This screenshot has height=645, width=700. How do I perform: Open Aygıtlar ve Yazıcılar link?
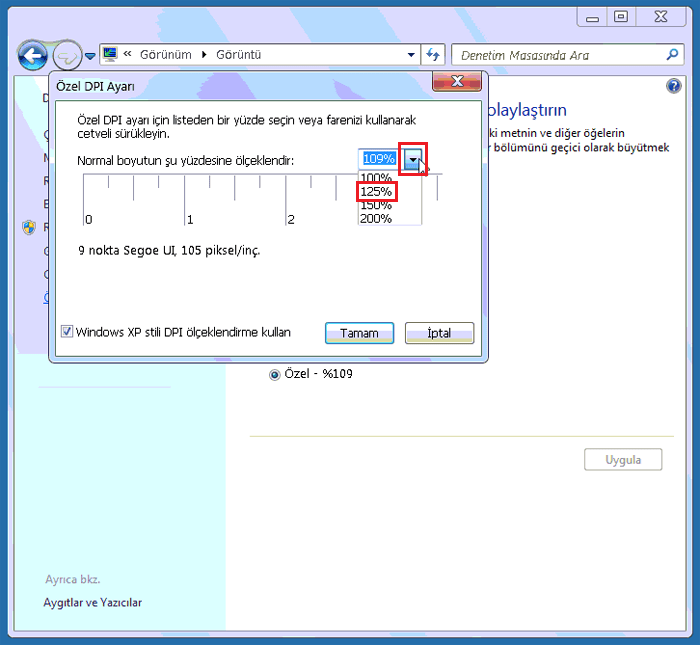92,603
